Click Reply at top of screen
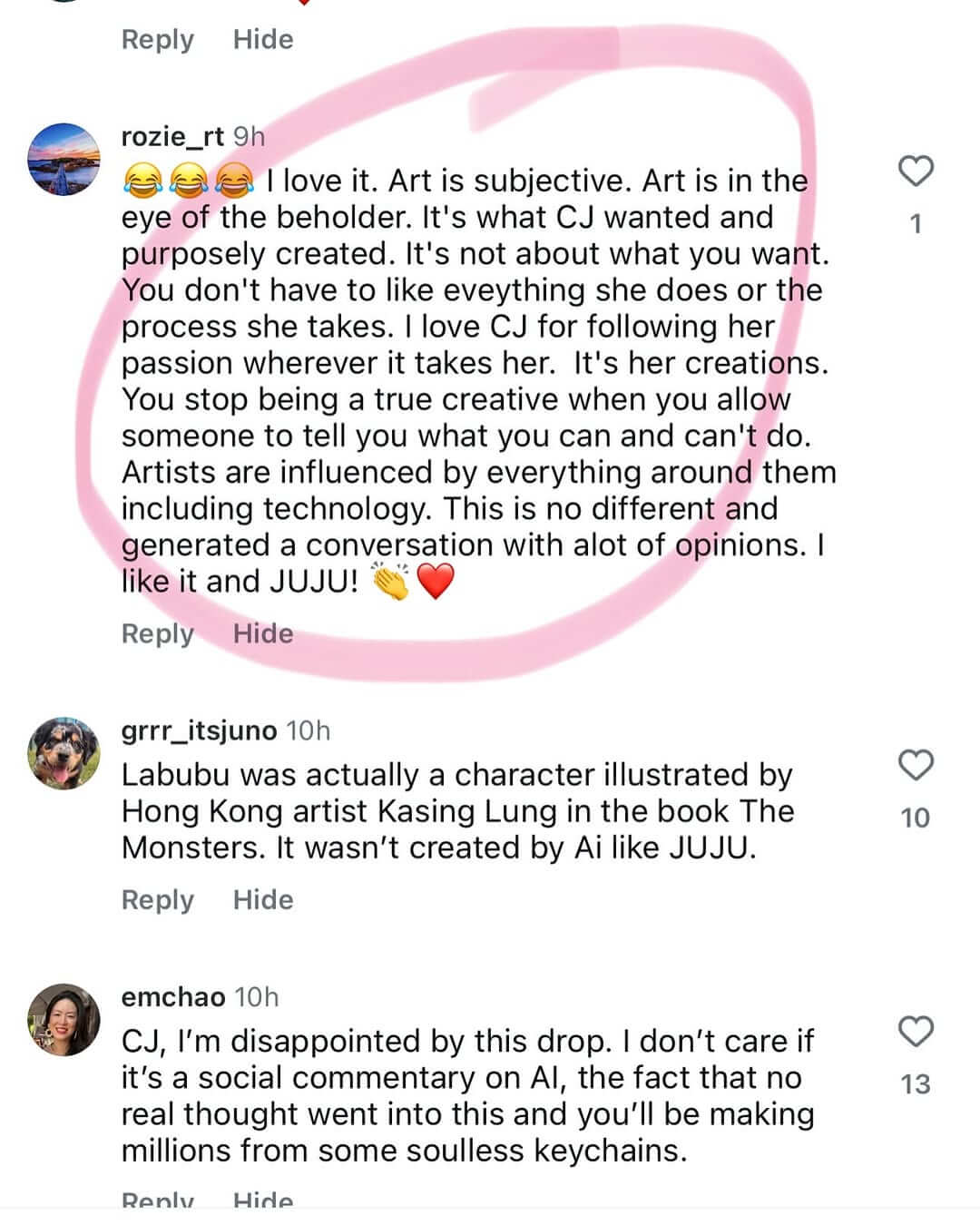 click(158, 39)
